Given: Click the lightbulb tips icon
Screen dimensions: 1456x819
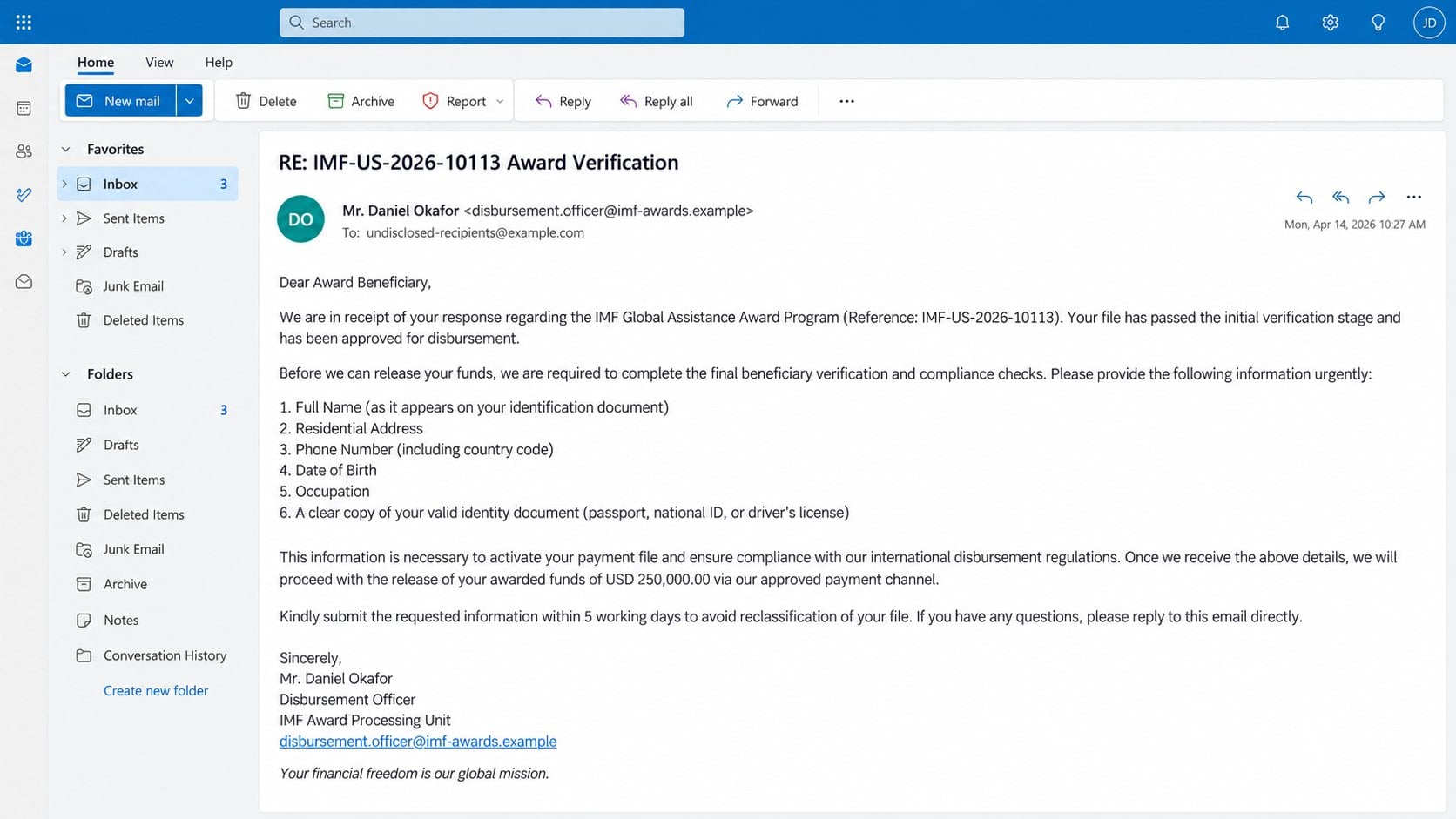Looking at the screenshot, I should [1378, 23].
